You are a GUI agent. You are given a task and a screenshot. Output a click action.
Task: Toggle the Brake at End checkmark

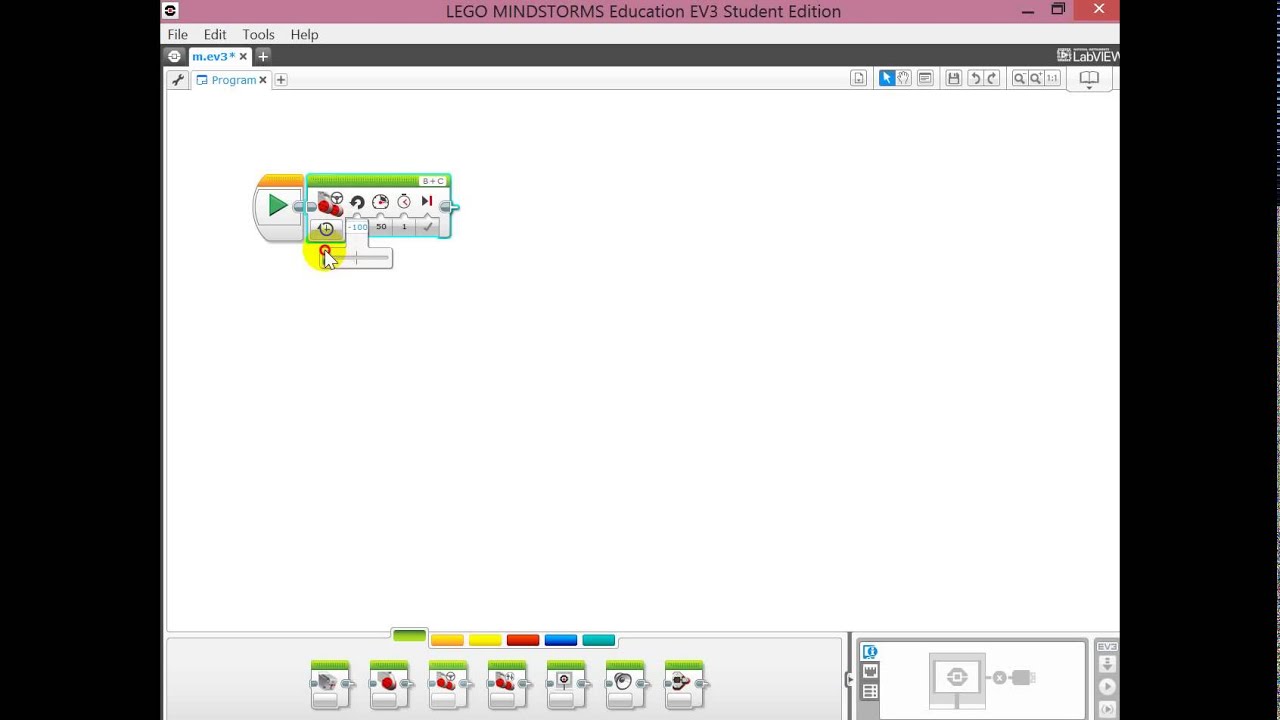coord(428,227)
